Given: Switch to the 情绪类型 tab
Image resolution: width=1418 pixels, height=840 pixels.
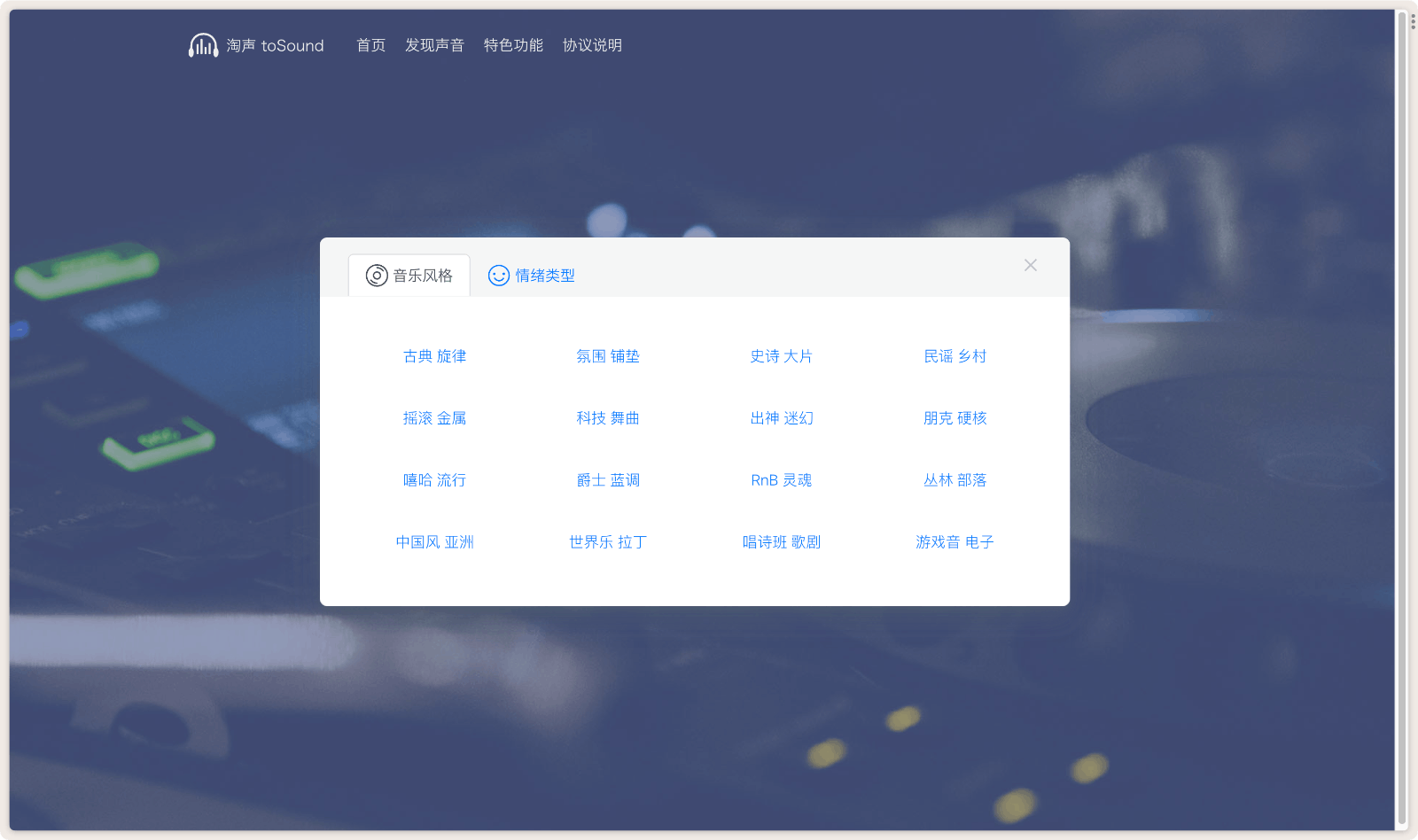Looking at the screenshot, I should (x=544, y=276).
